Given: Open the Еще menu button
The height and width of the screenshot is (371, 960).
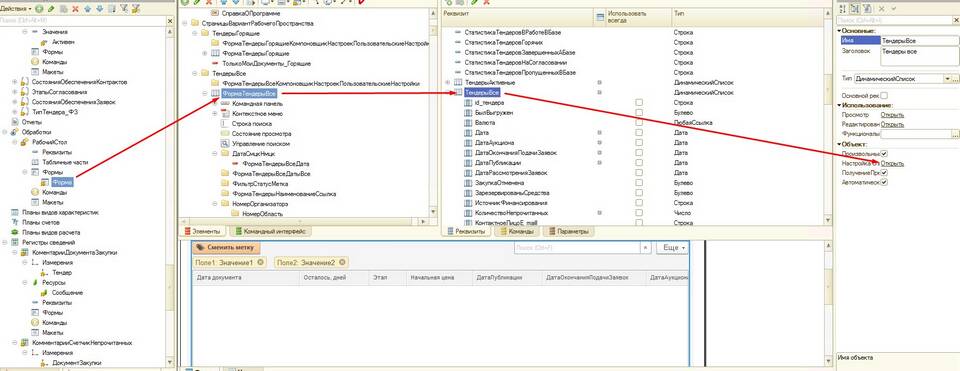Looking at the screenshot, I should 672,247.
